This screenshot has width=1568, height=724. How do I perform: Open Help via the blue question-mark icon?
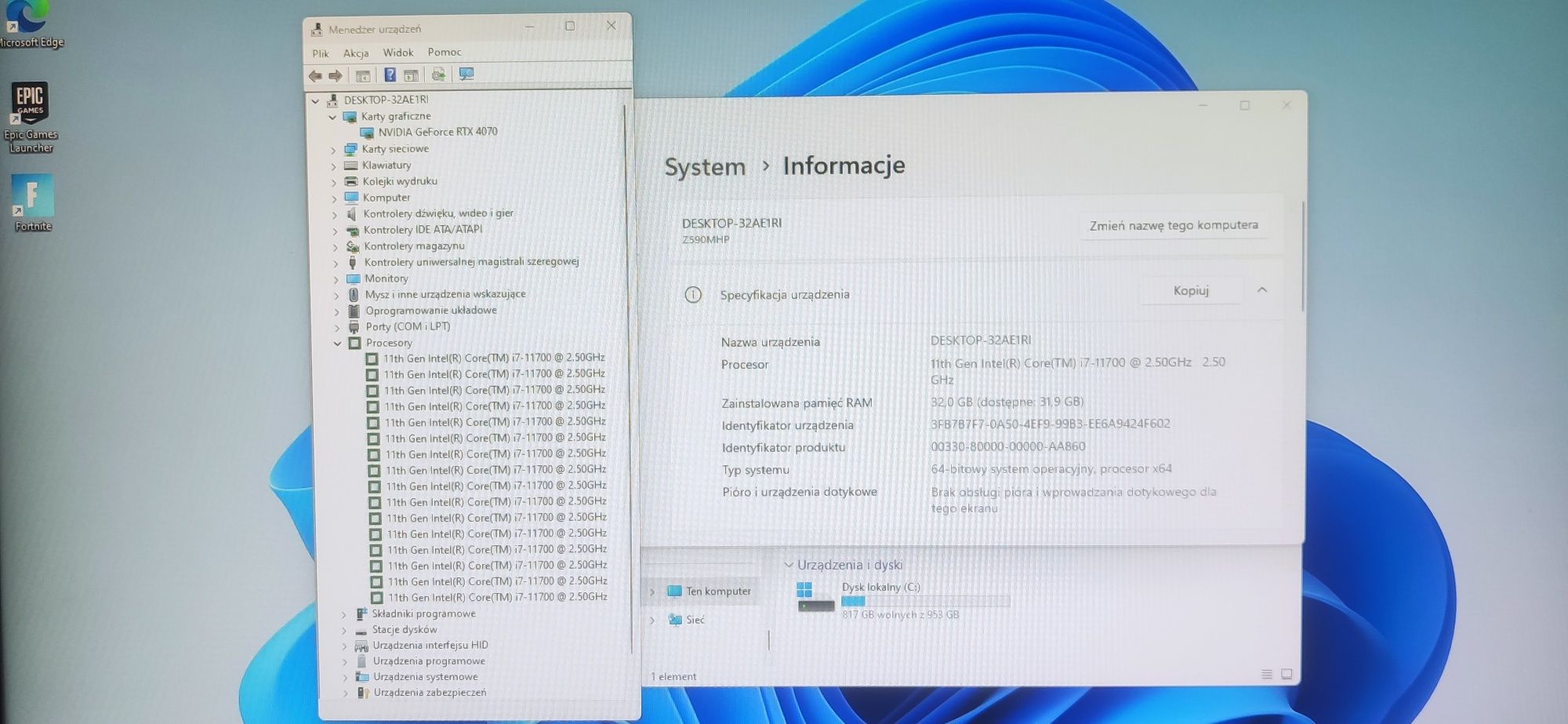(x=390, y=75)
